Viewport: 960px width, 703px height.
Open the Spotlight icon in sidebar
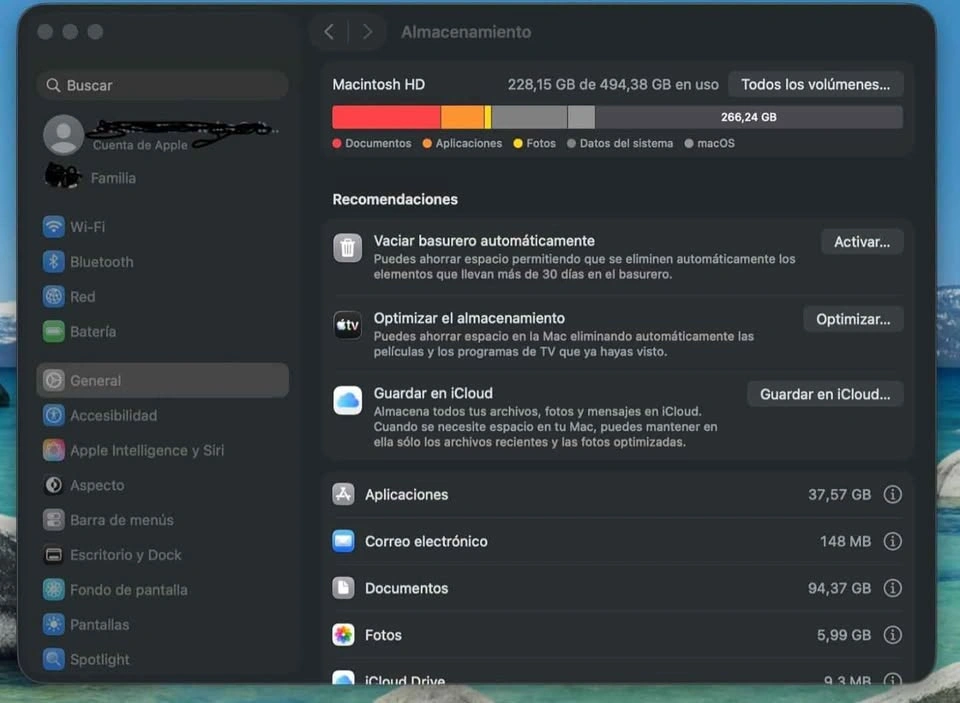click(54, 660)
